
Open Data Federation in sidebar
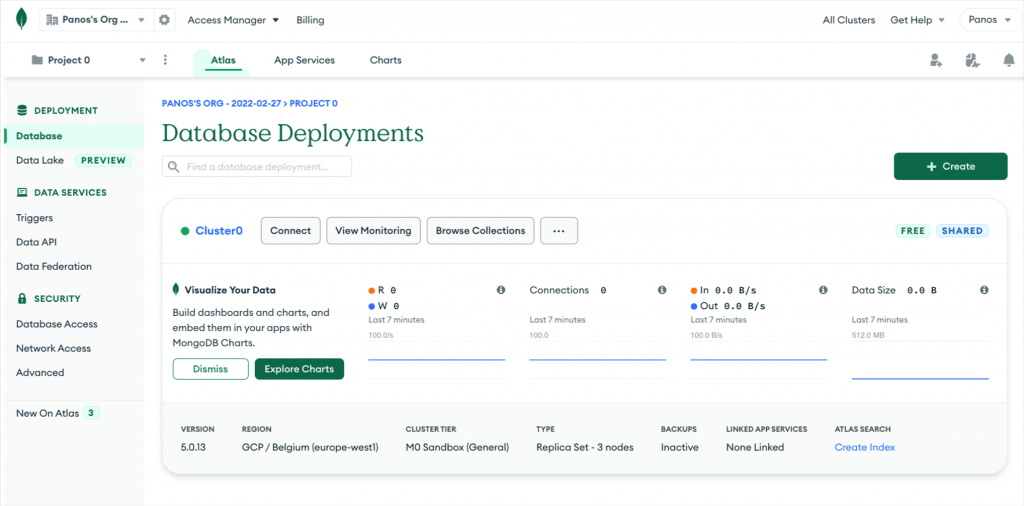pyautogui.click(x=54, y=266)
